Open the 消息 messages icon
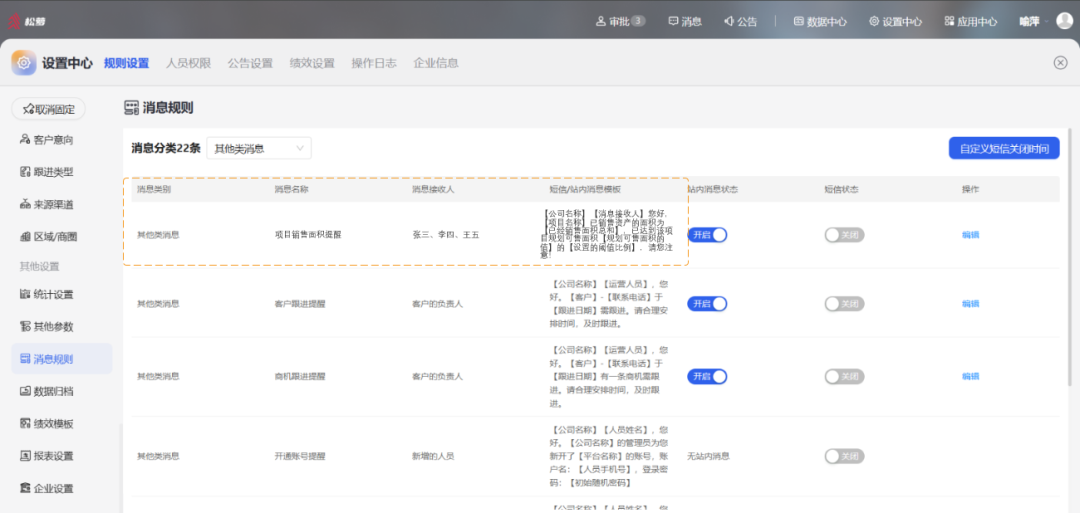Screen dimensions: 1080x513 tap(673, 21)
